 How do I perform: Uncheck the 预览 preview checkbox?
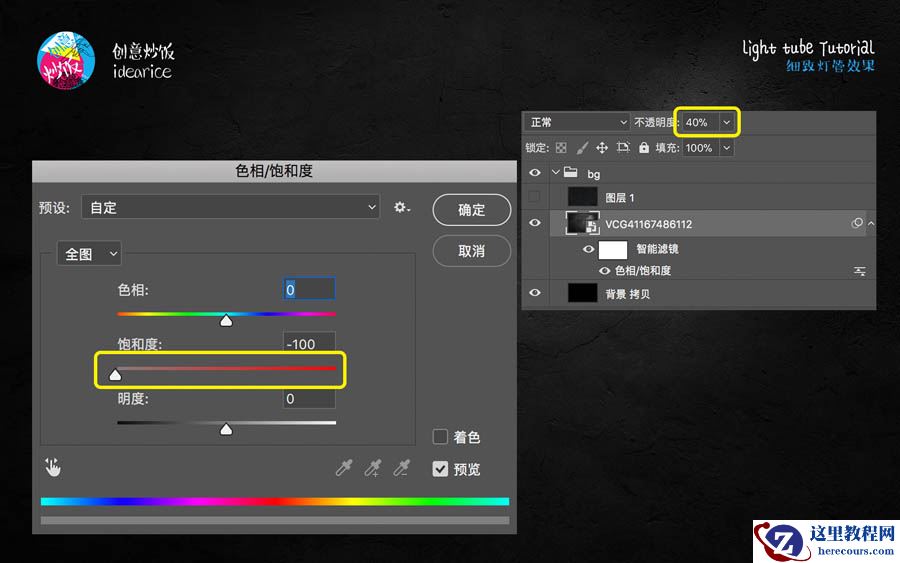click(x=440, y=469)
